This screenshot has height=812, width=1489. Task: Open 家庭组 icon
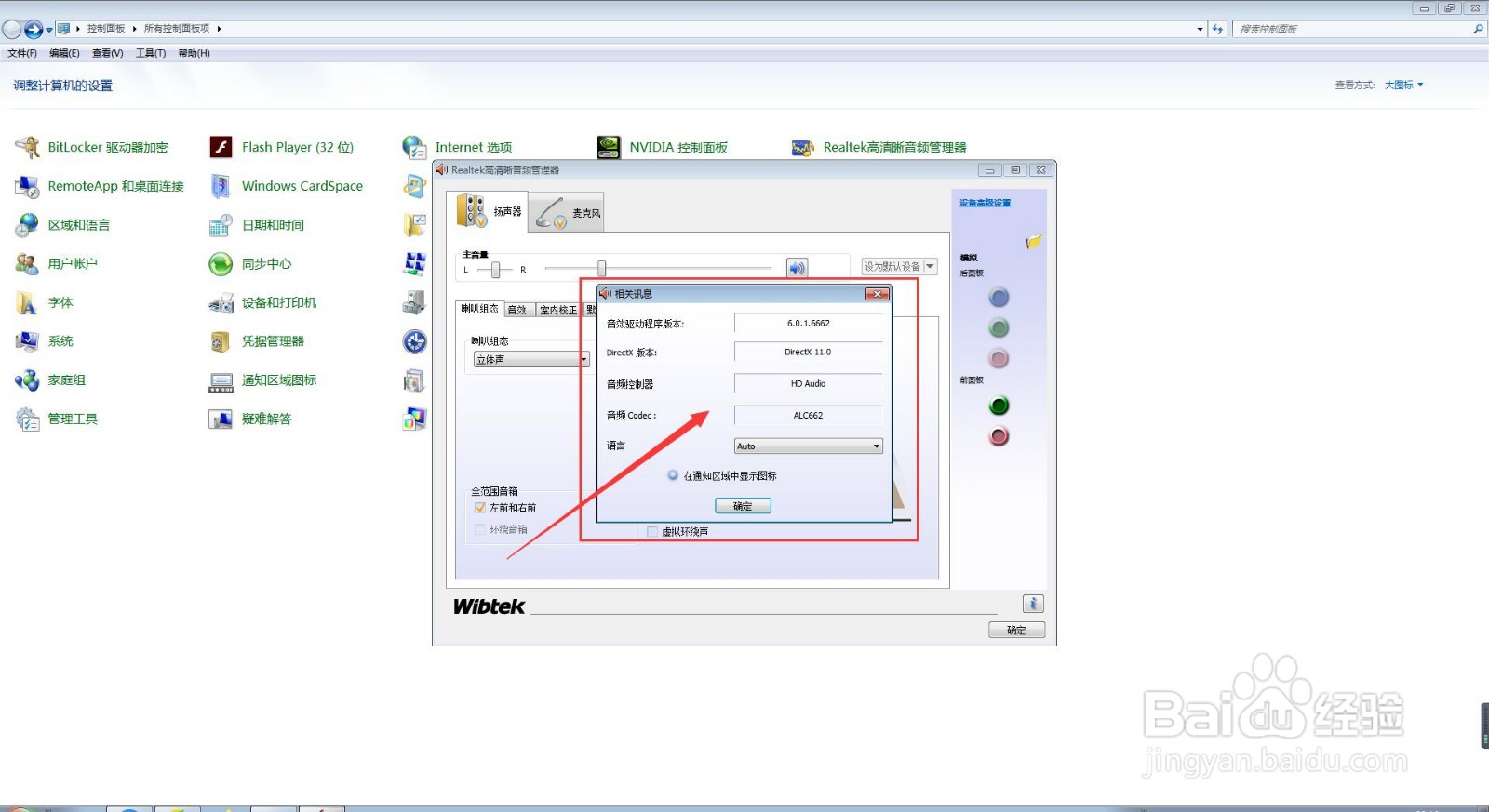coord(27,380)
